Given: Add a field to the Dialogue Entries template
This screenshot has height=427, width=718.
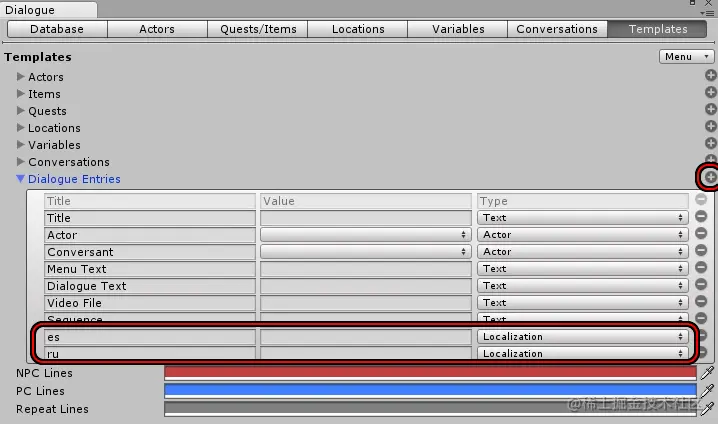Looking at the screenshot, I should click(710, 177).
